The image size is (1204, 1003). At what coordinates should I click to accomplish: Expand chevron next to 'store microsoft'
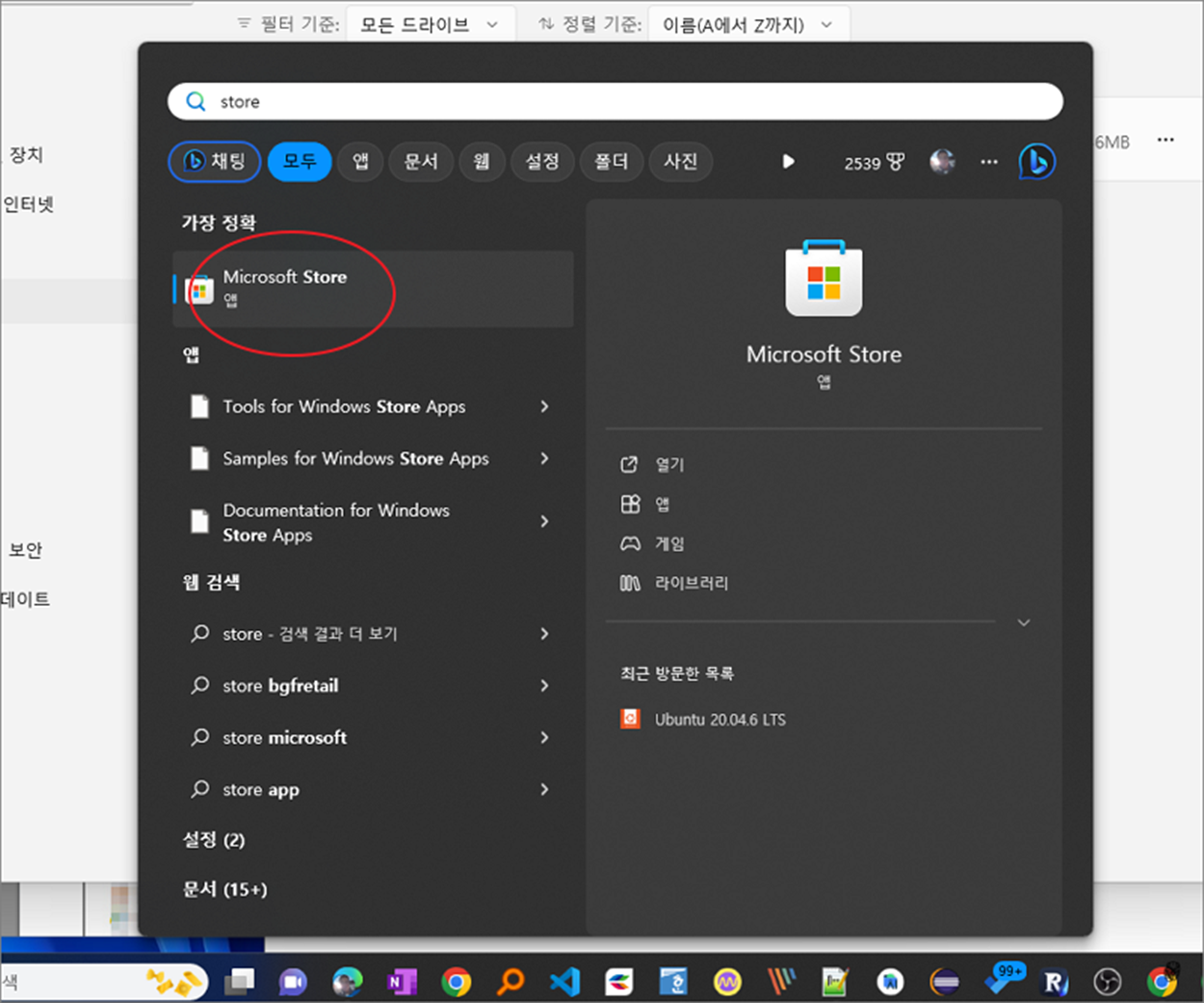544,738
